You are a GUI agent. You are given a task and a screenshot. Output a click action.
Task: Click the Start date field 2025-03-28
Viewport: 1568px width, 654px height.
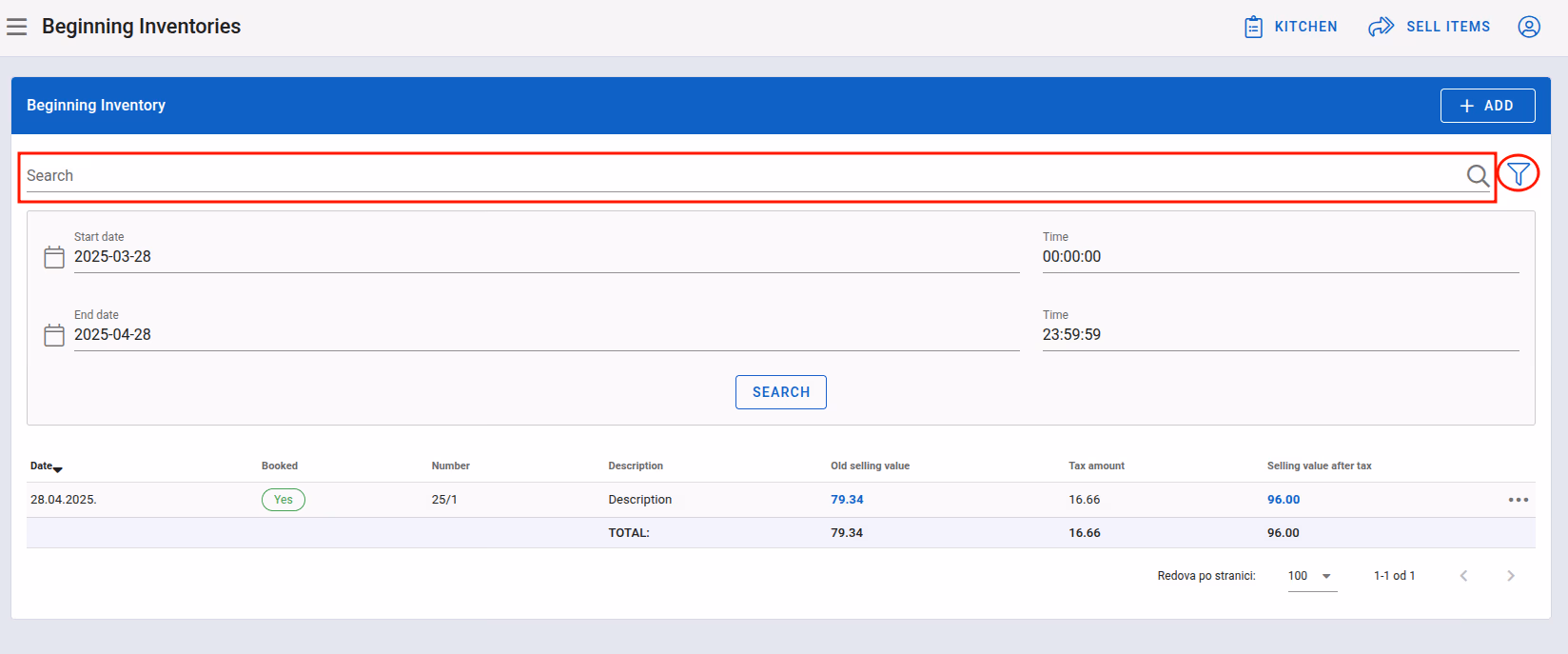[547, 257]
